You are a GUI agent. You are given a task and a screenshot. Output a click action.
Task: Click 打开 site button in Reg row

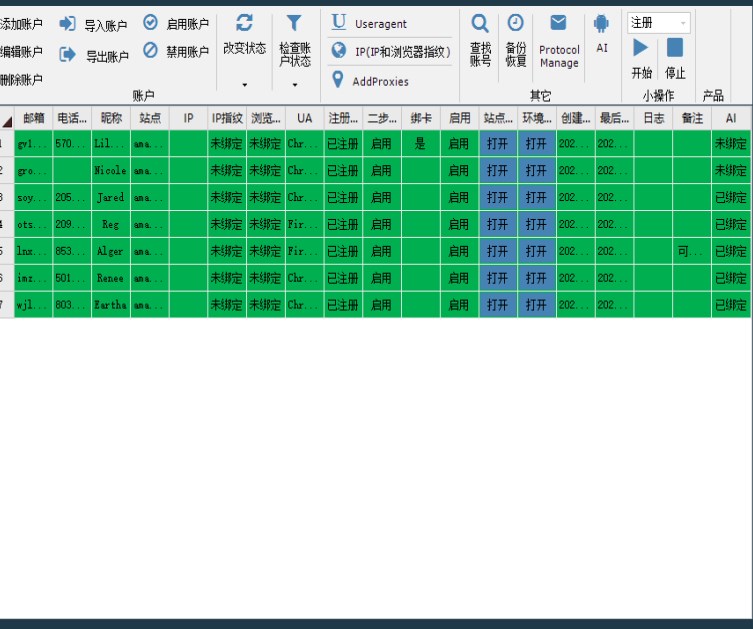pyautogui.click(x=498, y=224)
